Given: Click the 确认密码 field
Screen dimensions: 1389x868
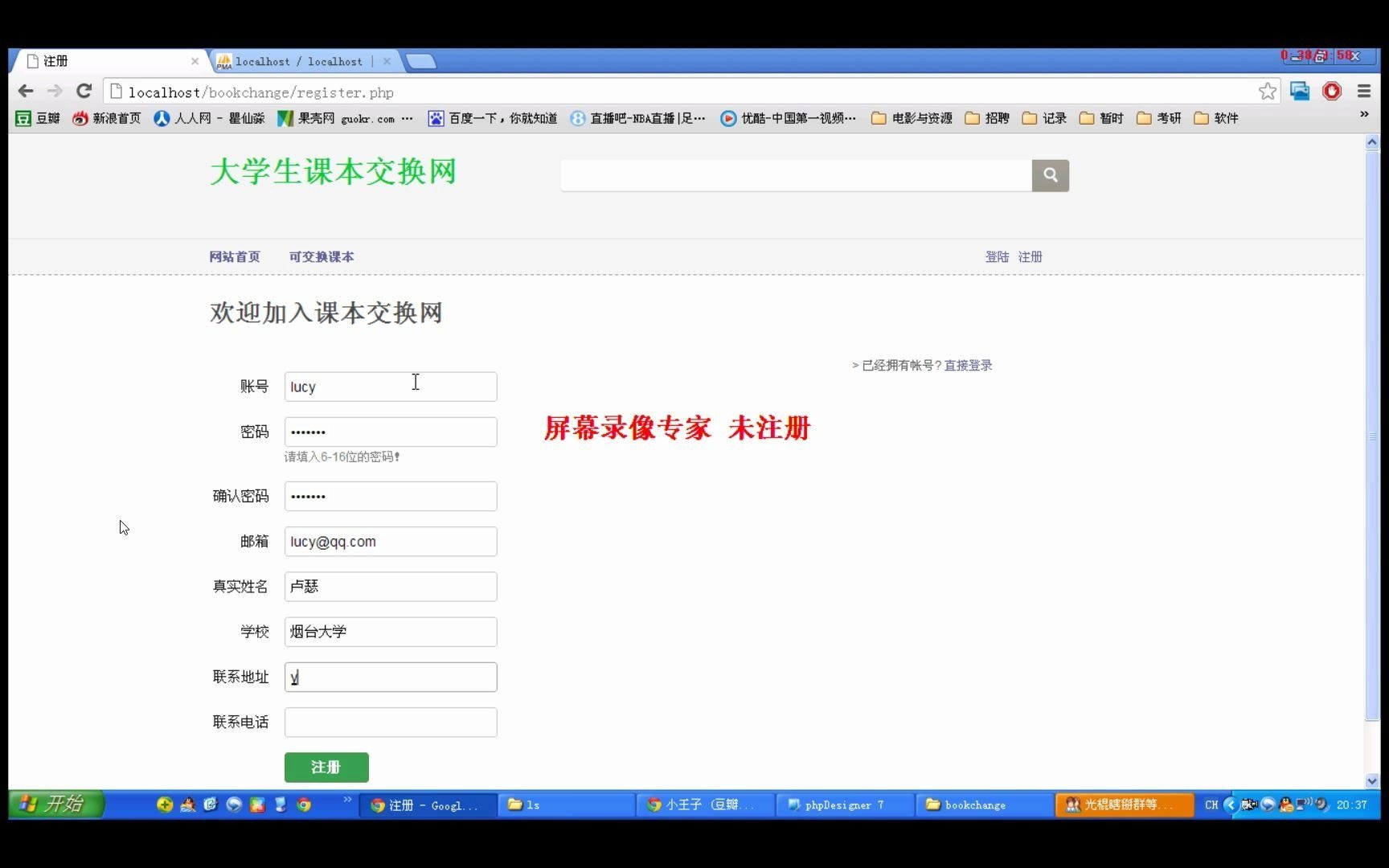Looking at the screenshot, I should [391, 496].
